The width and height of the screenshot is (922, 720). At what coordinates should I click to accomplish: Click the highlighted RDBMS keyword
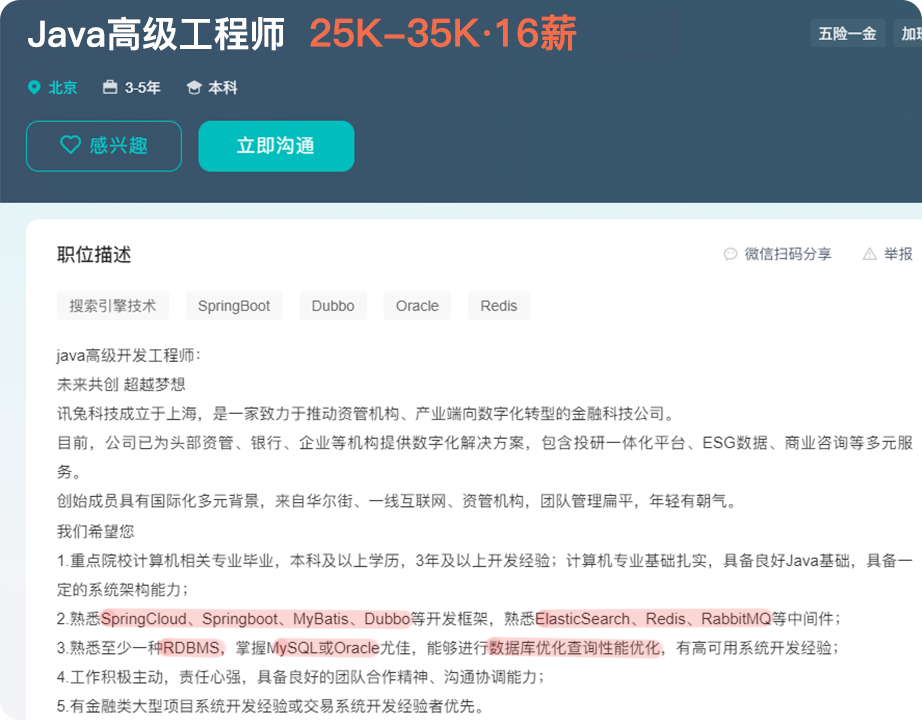pyautogui.click(x=194, y=648)
